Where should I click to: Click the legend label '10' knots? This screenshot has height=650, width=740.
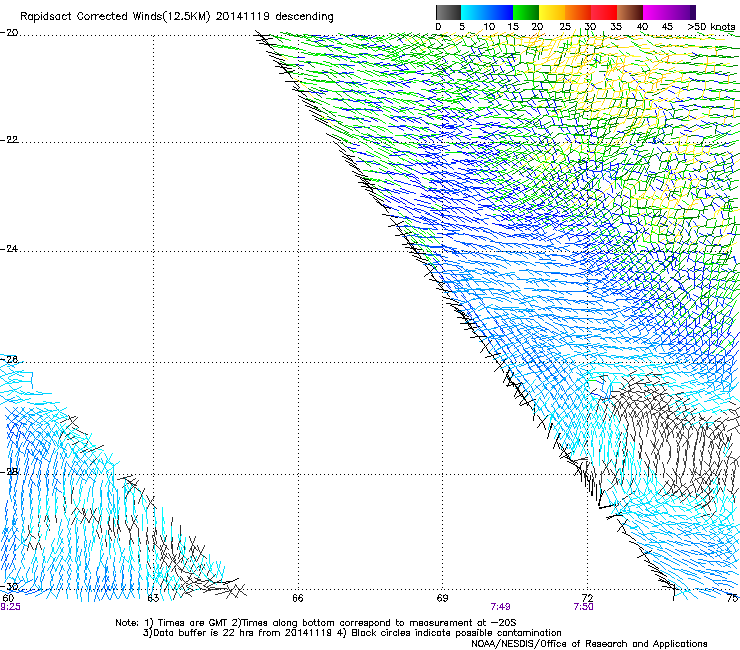pyautogui.click(x=489, y=27)
